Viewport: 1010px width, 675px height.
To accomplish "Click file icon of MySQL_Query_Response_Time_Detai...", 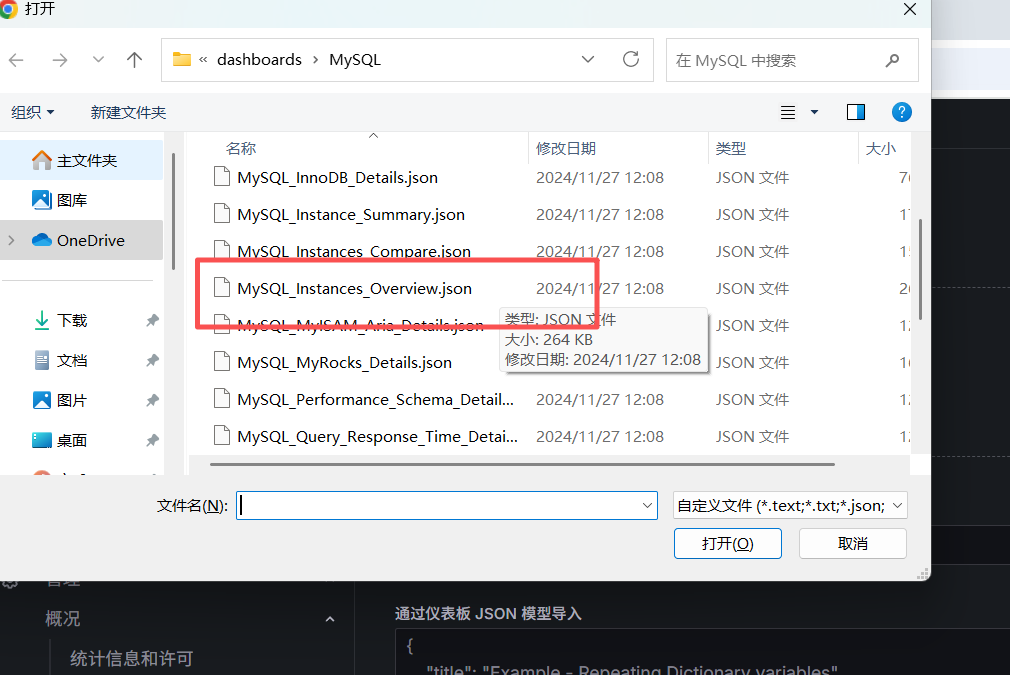I will [x=222, y=435].
